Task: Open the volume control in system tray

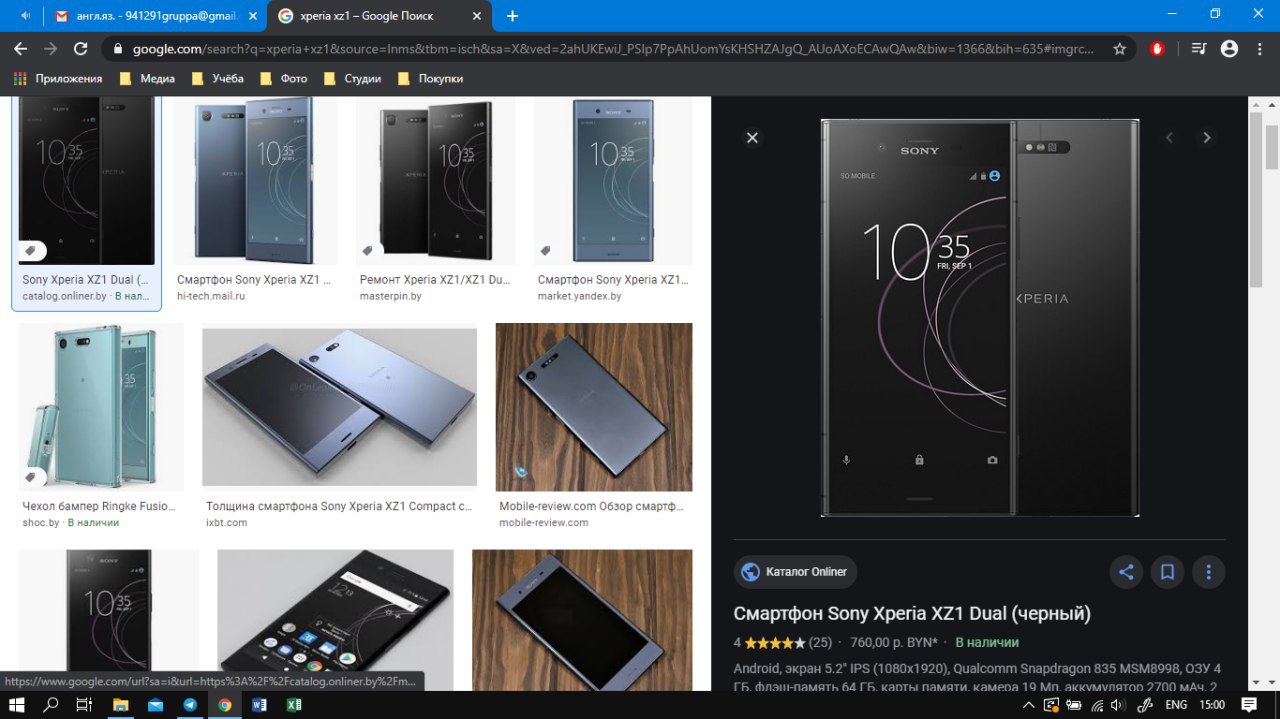Action: [x=1118, y=705]
